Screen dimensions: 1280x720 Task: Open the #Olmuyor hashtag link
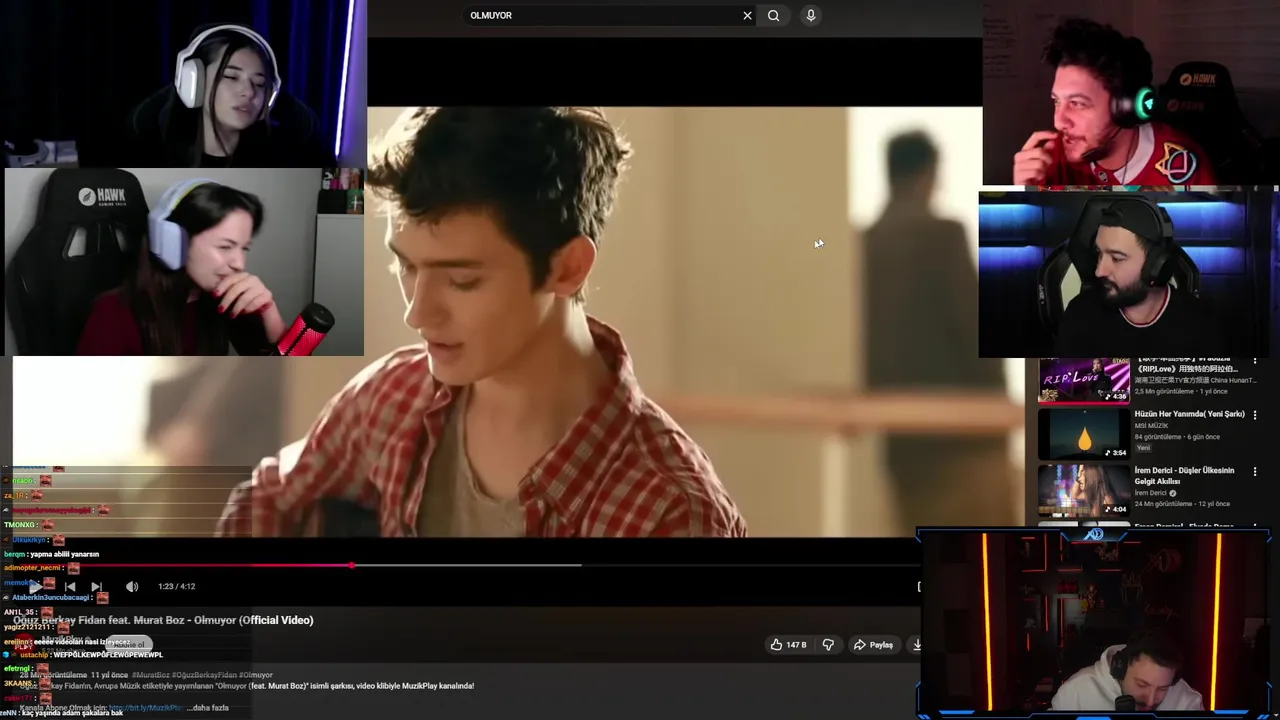click(255, 675)
